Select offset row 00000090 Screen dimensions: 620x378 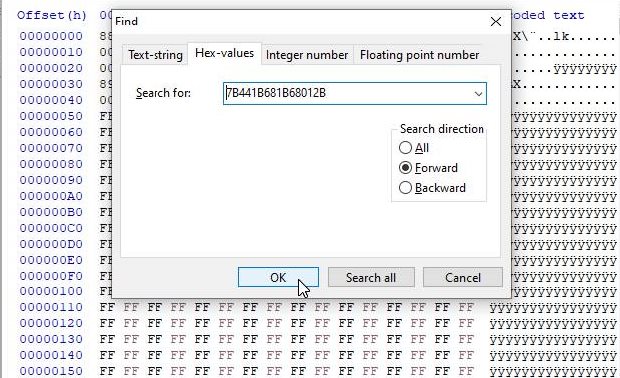point(51,180)
